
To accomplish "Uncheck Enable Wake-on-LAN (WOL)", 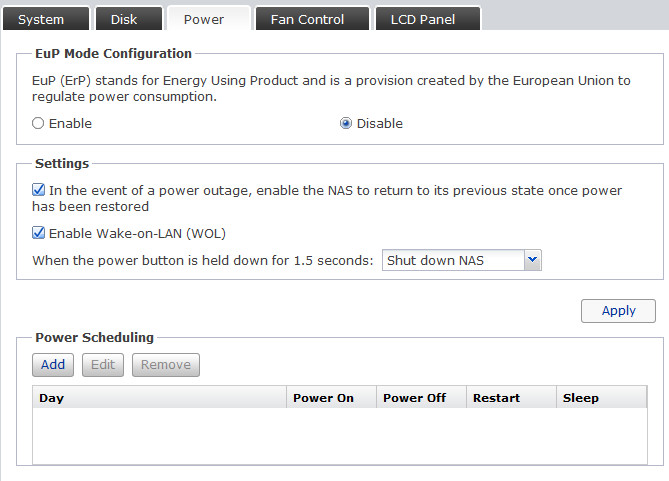I will [39, 234].
